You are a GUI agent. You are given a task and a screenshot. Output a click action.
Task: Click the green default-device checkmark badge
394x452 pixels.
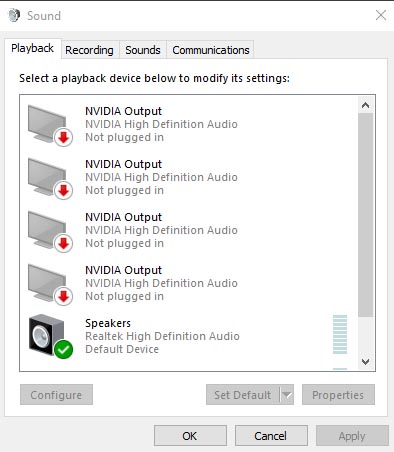coord(63,349)
